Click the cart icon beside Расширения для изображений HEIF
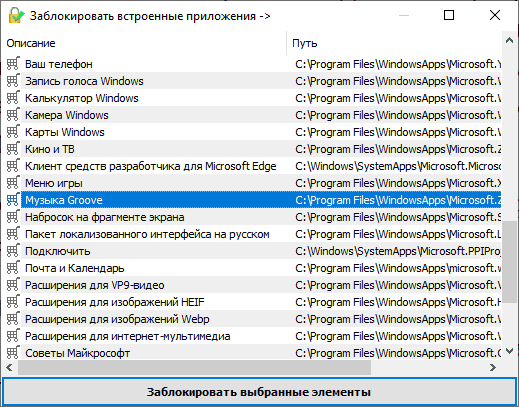Image resolution: width=519 pixels, height=407 pixels. click(13, 301)
